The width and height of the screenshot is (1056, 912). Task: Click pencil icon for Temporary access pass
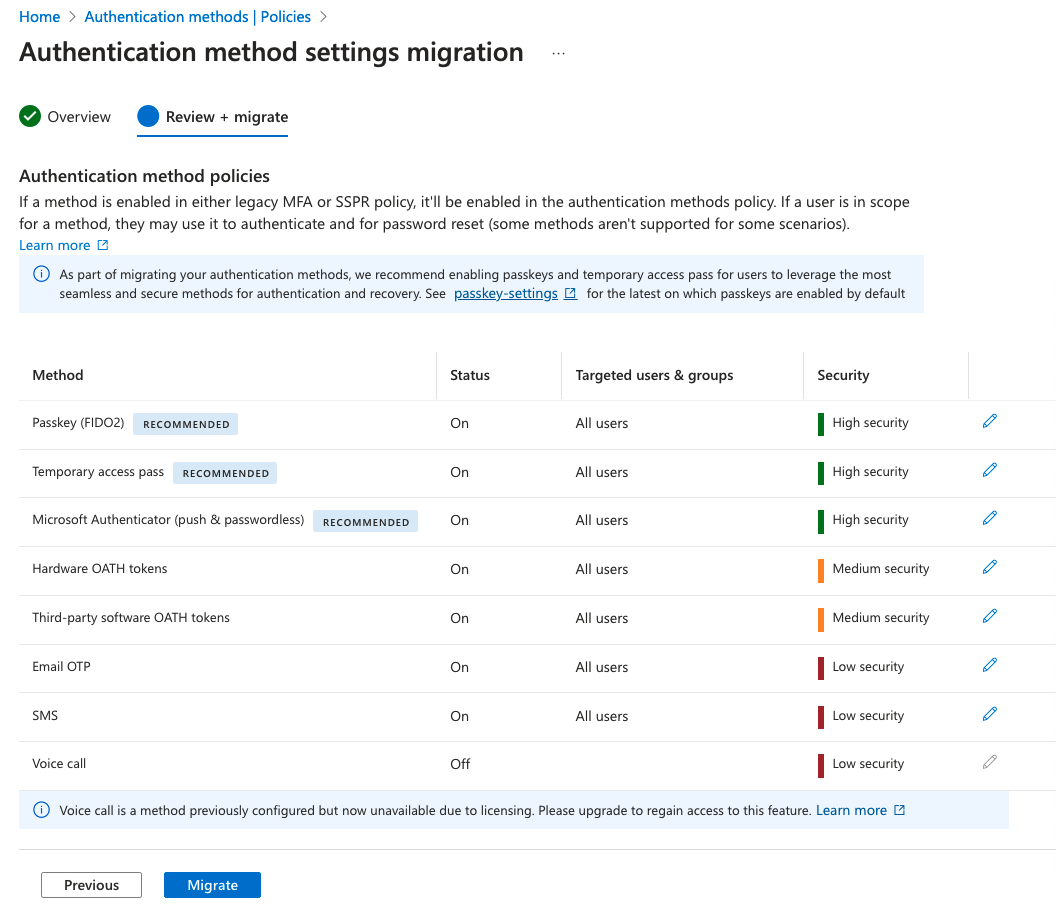pyautogui.click(x=990, y=471)
